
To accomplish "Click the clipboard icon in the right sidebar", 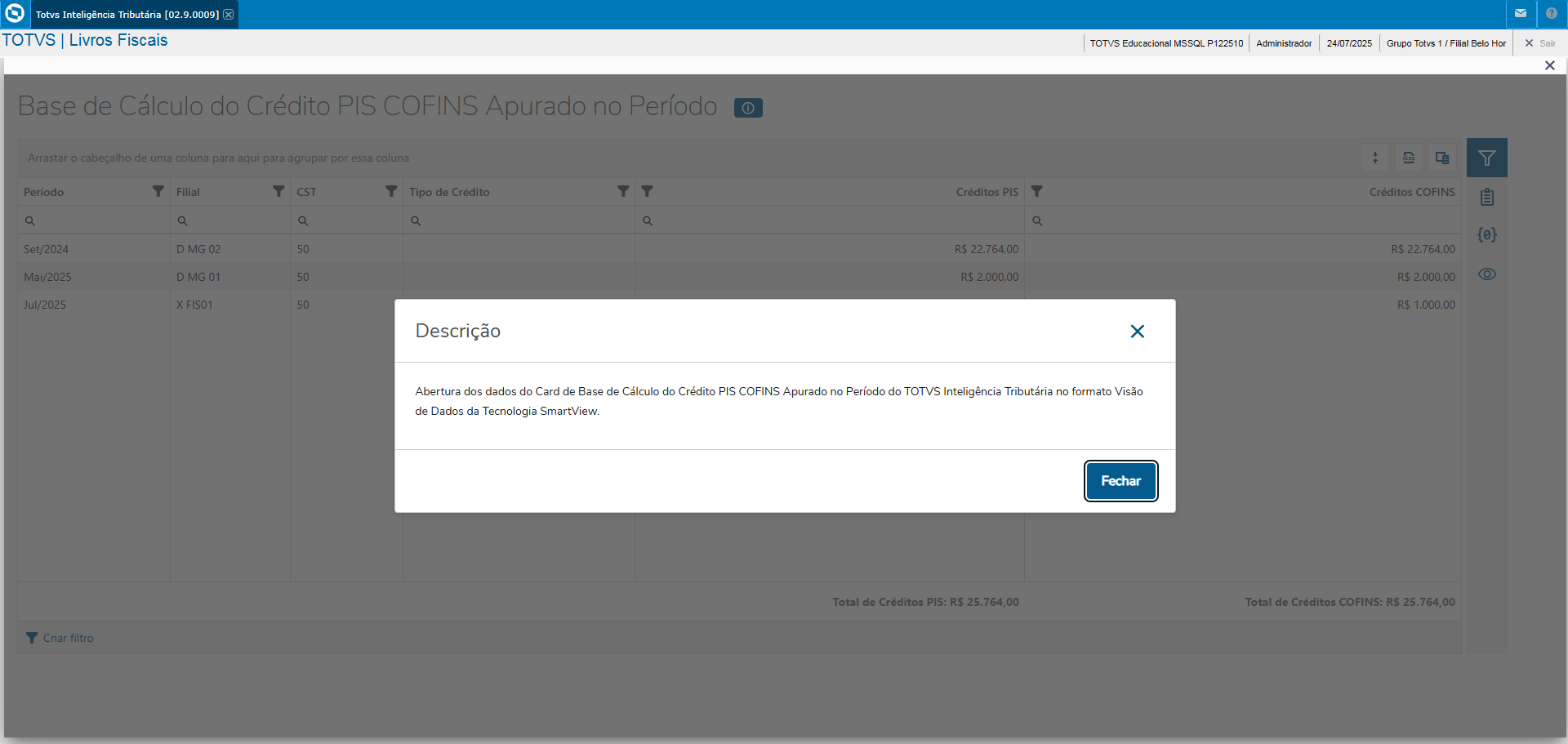I will pyautogui.click(x=1487, y=197).
